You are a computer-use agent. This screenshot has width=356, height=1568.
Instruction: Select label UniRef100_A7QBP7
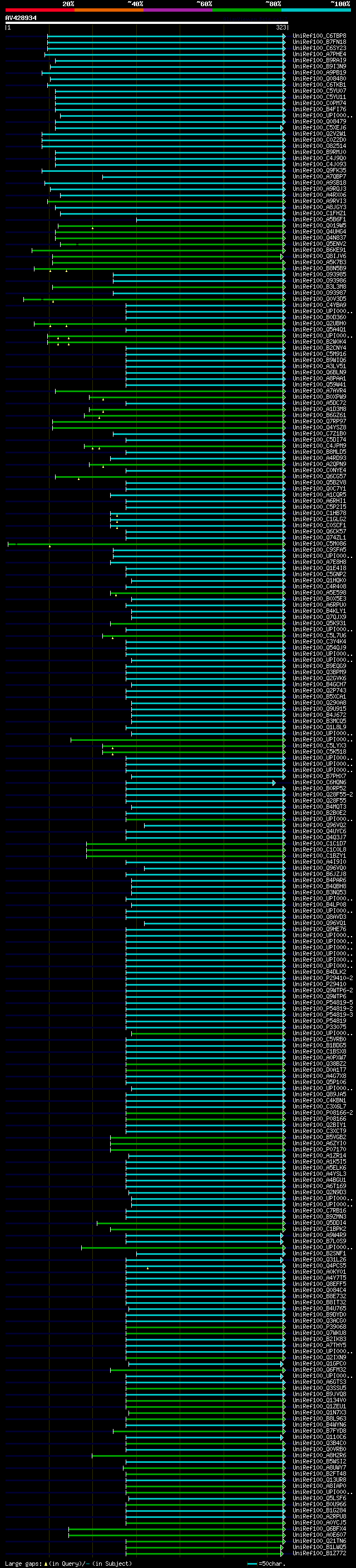[319, 176]
